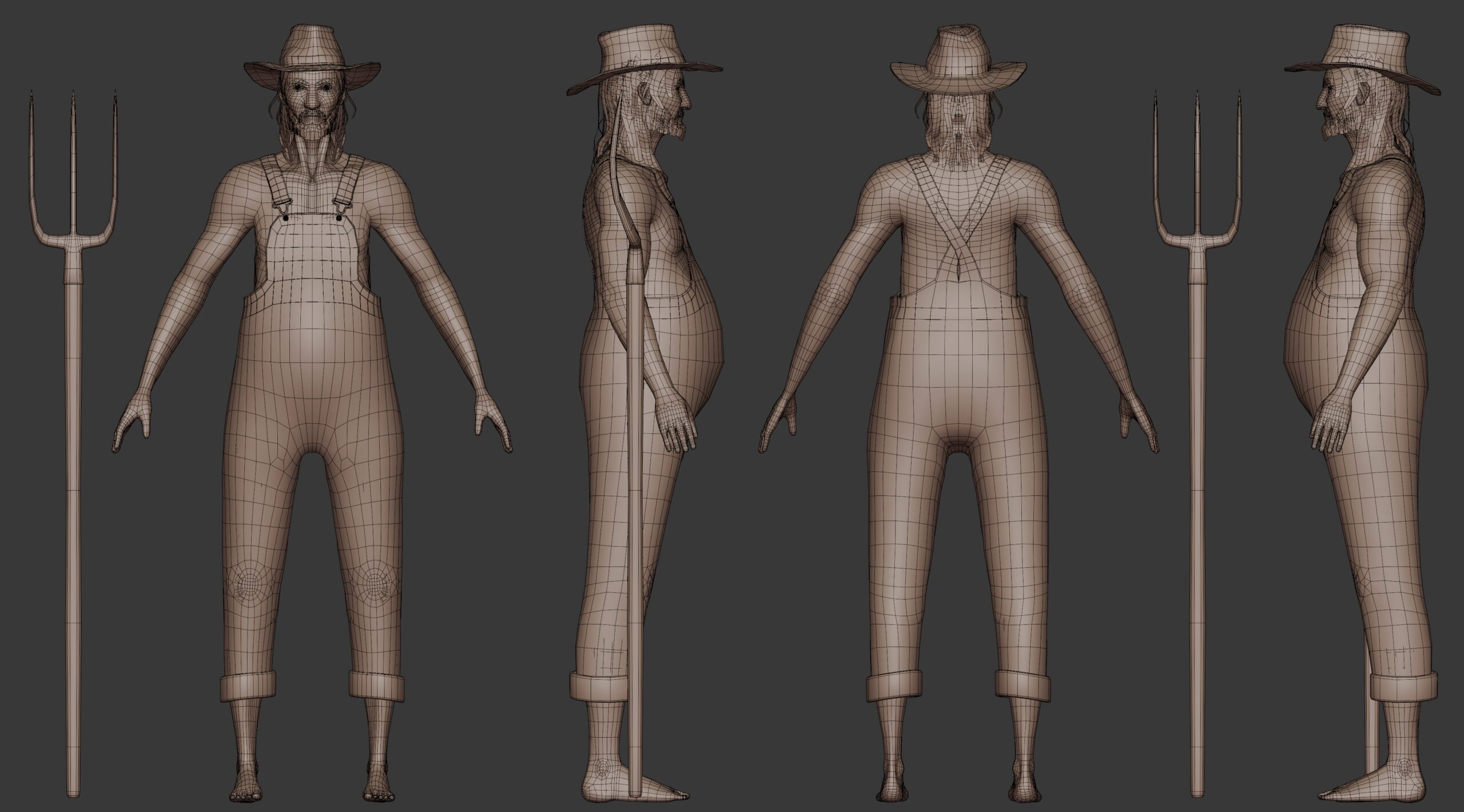Click the right pitchfork's handle shaft
The height and width of the screenshot is (812, 1464).
pos(1197,515)
